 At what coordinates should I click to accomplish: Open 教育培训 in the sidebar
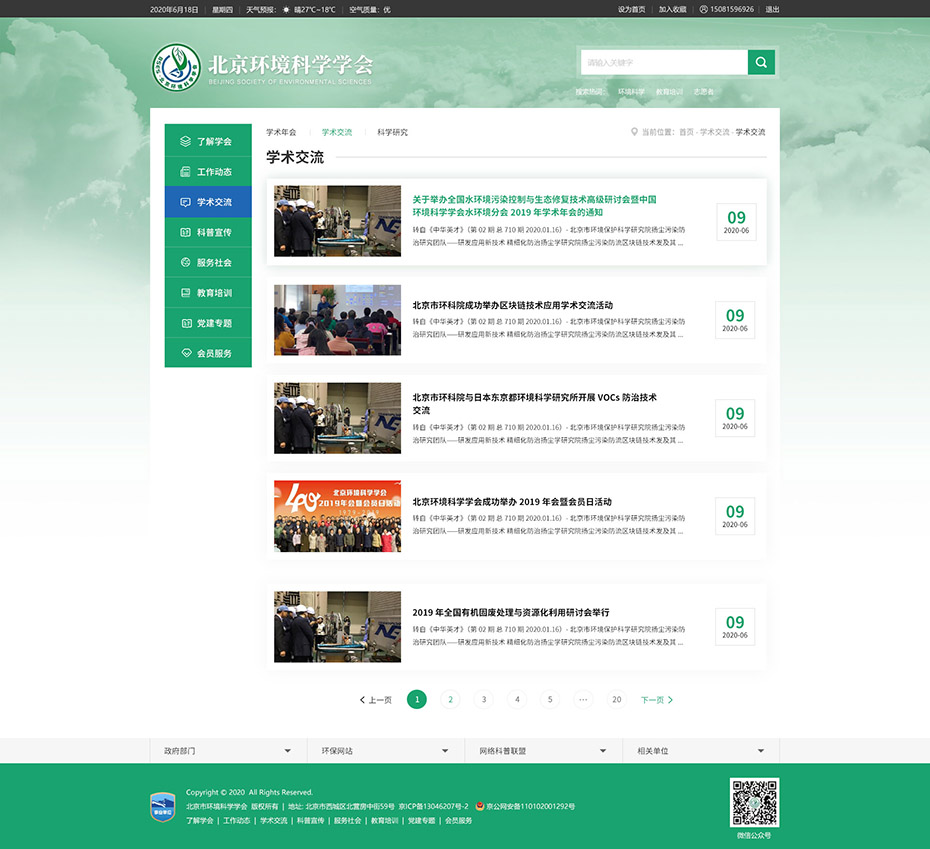coord(208,293)
